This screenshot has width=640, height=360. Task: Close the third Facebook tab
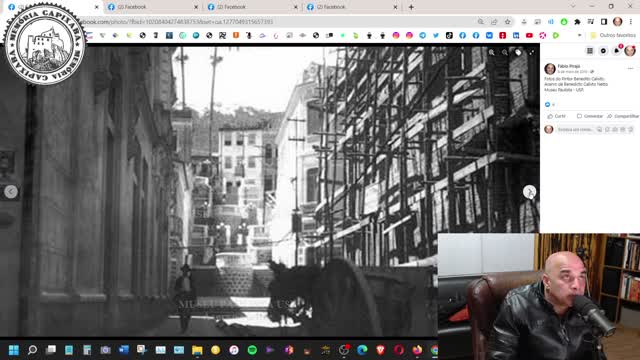click(x=296, y=7)
